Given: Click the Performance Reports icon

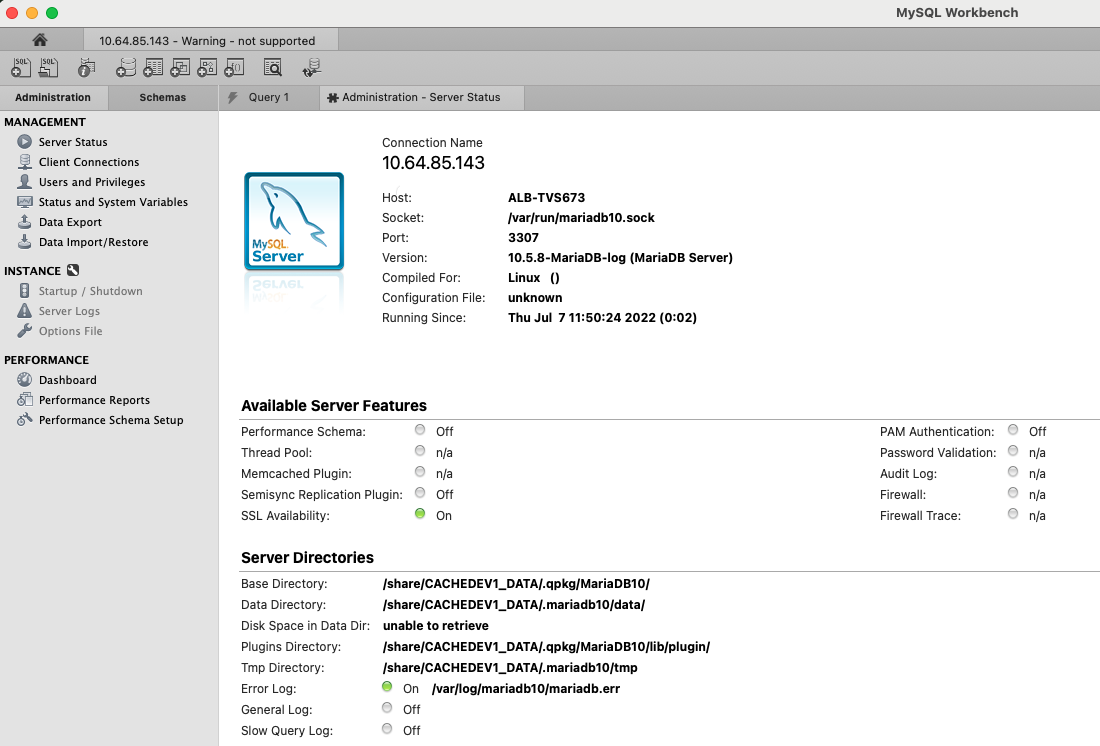Looking at the screenshot, I should [x=25, y=400].
